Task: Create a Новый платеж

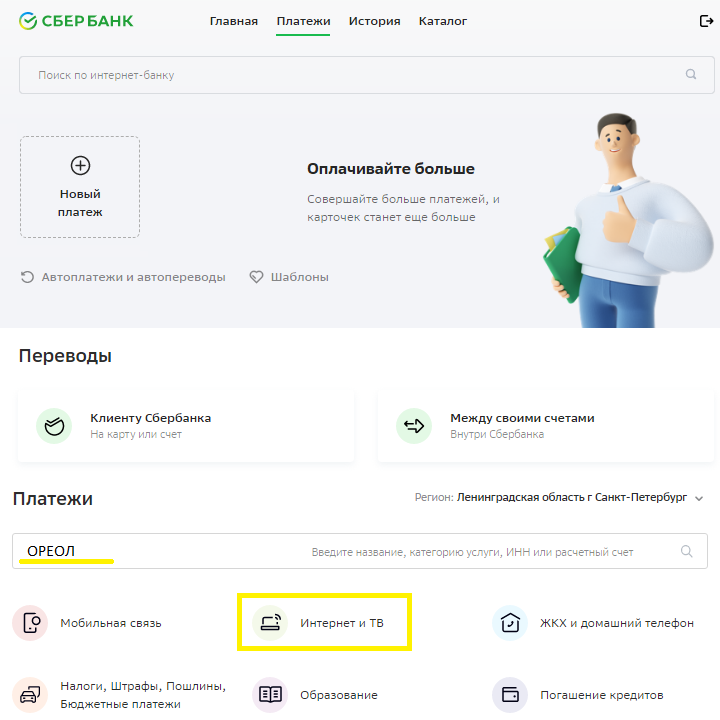Action: pos(80,187)
